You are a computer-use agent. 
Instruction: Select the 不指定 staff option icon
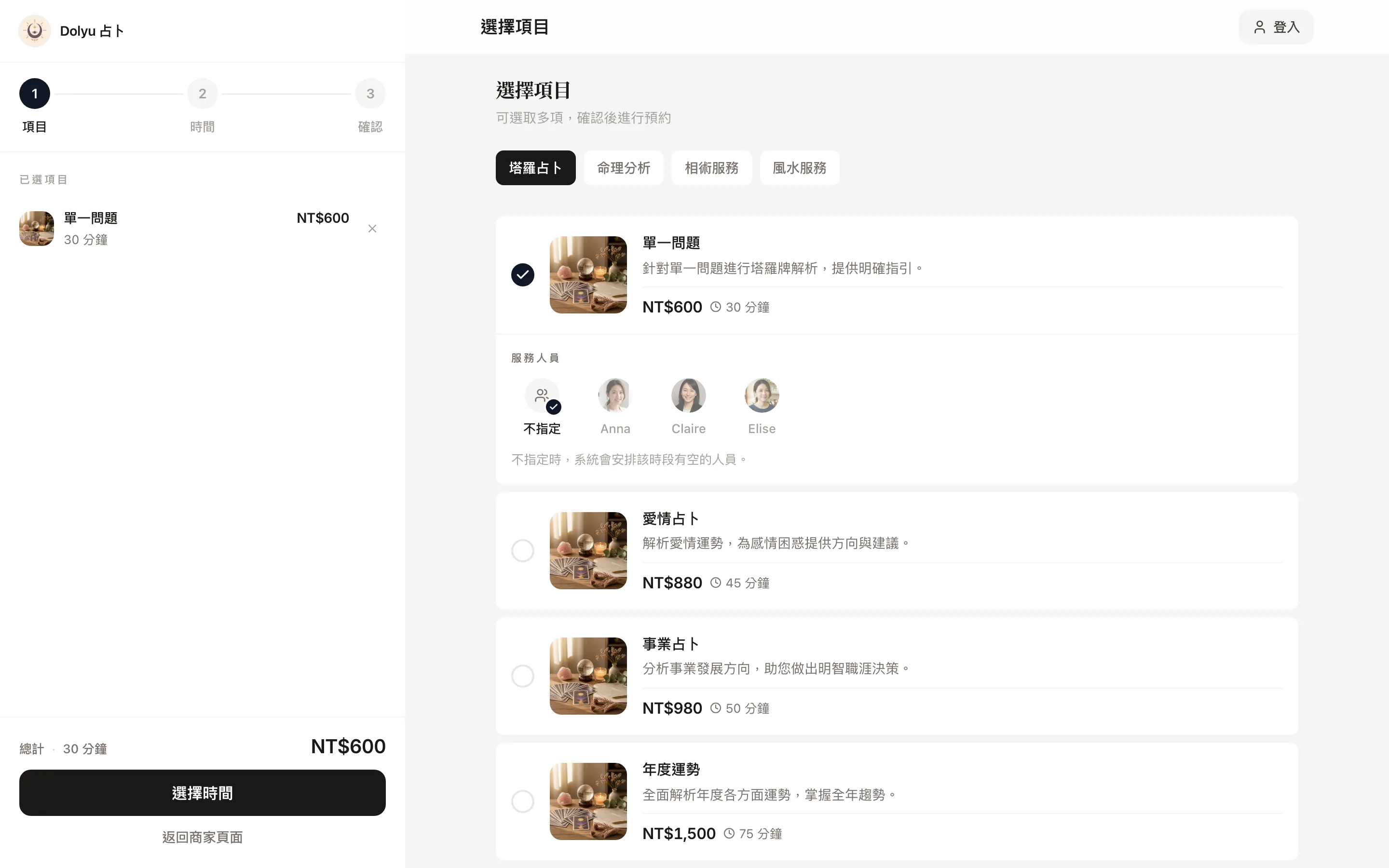pos(542,395)
